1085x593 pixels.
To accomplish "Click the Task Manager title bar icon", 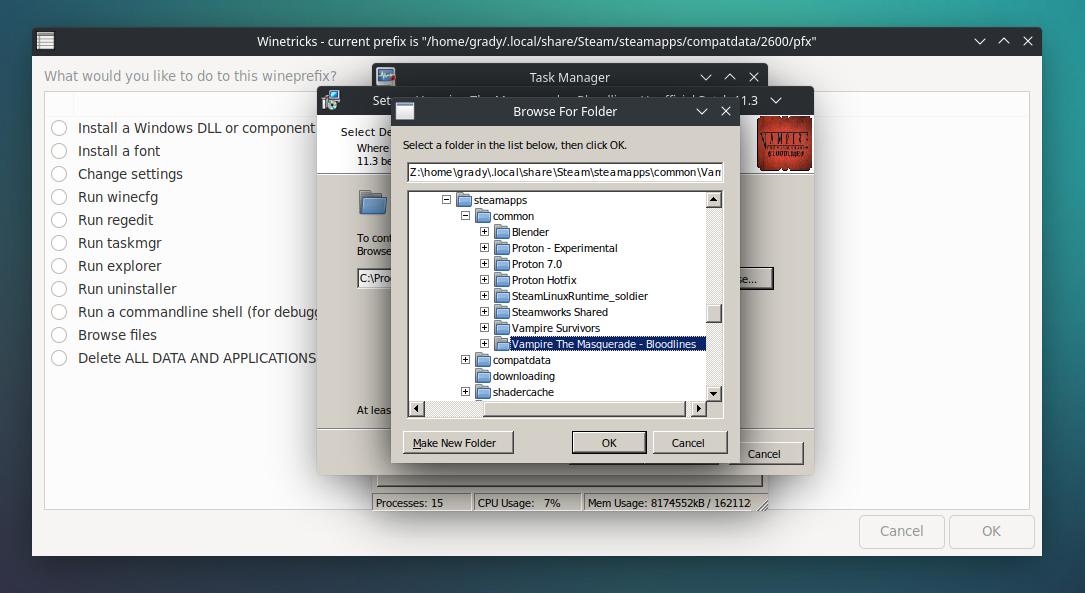I will pyautogui.click(x=386, y=76).
